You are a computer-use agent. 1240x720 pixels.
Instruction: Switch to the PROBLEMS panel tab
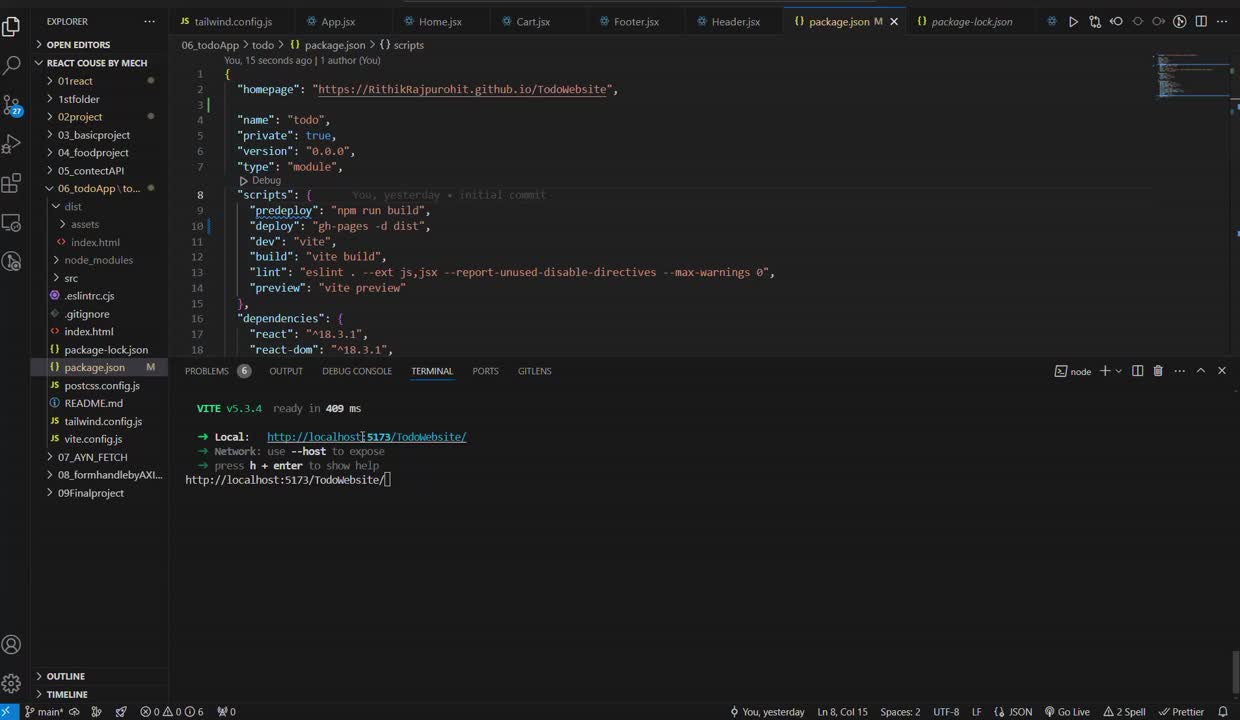[207, 371]
